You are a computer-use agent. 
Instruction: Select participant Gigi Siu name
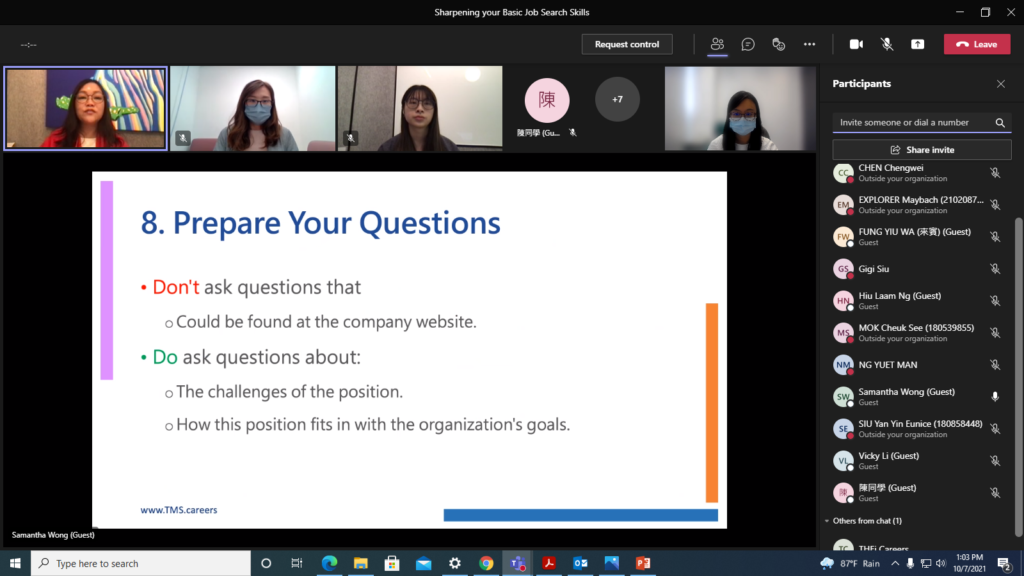click(874, 269)
